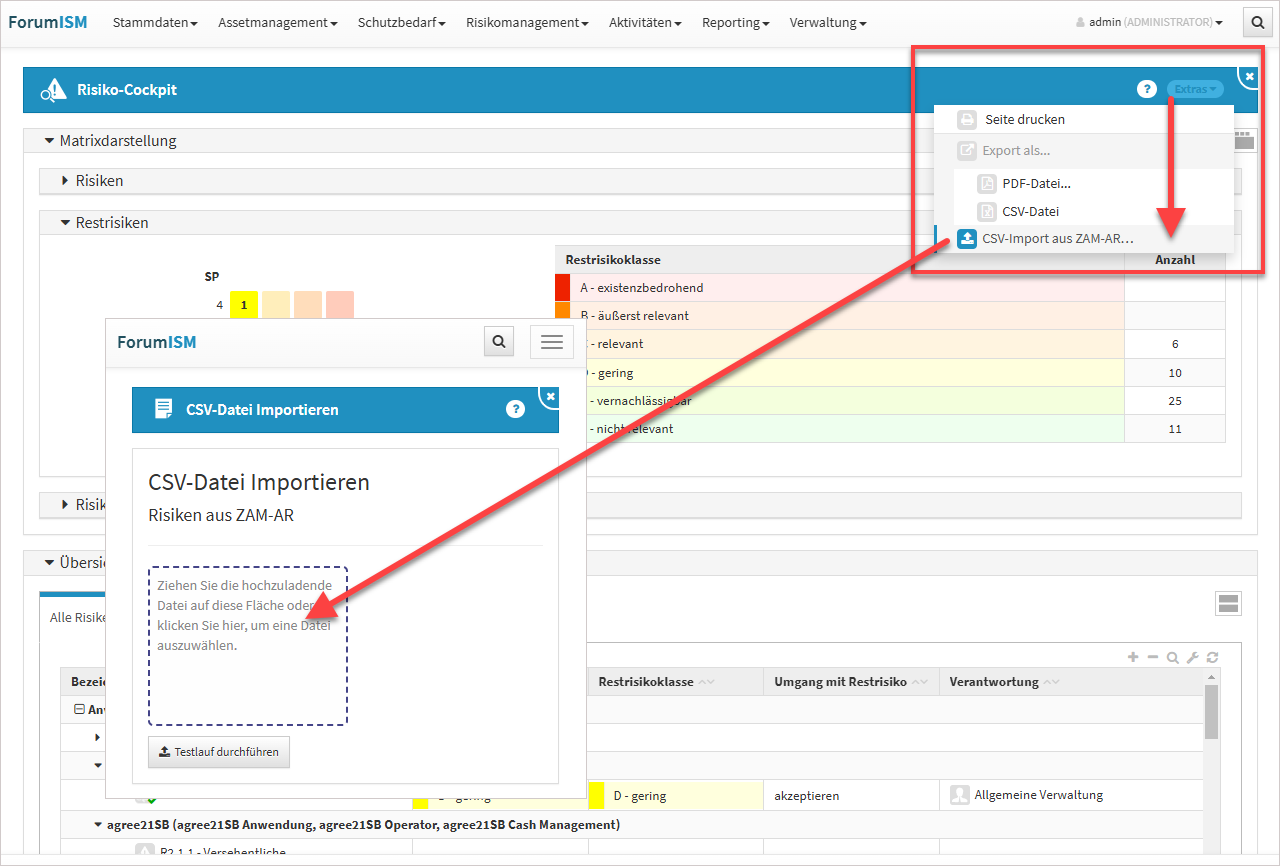Collapse the agree21SB tree group
The image size is (1280, 866).
tap(98, 825)
